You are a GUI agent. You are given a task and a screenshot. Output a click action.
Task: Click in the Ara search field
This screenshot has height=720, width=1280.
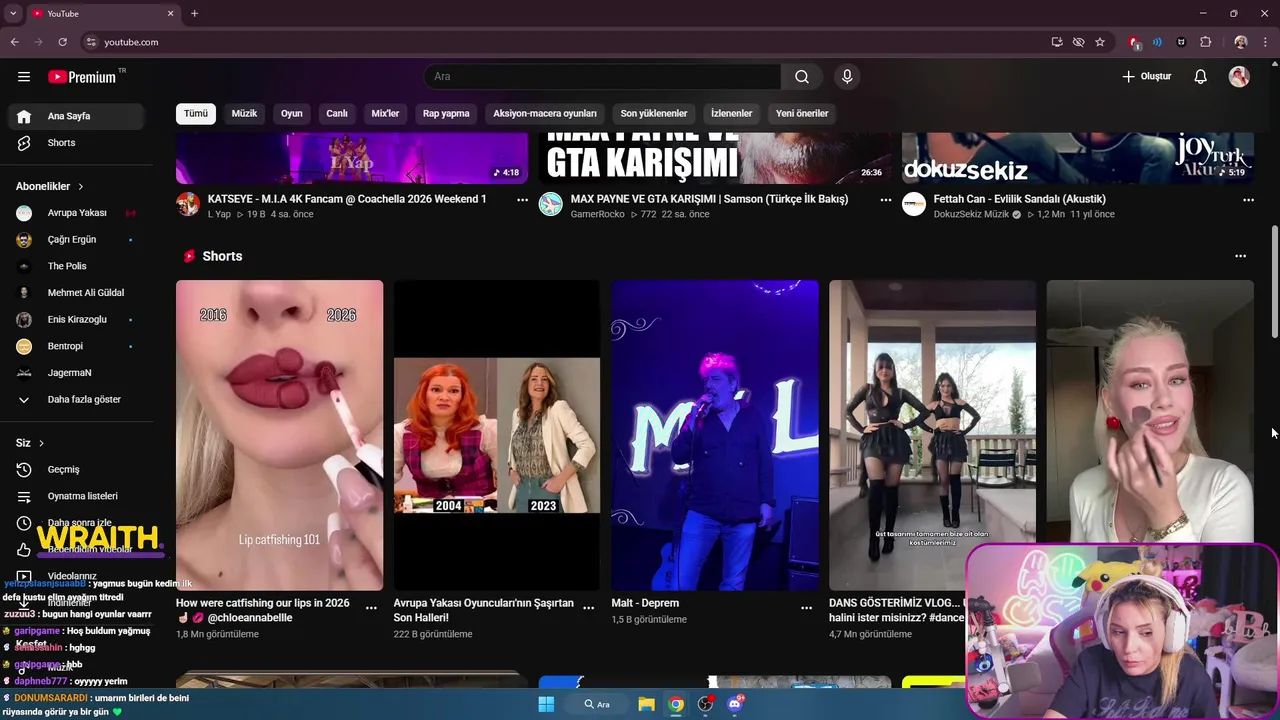coord(603,77)
